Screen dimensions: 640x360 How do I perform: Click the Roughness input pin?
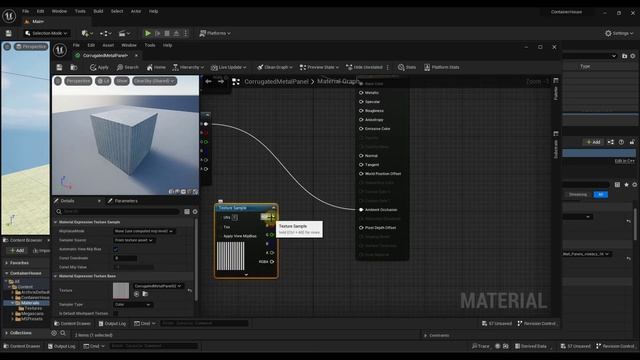tap(361, 111)
